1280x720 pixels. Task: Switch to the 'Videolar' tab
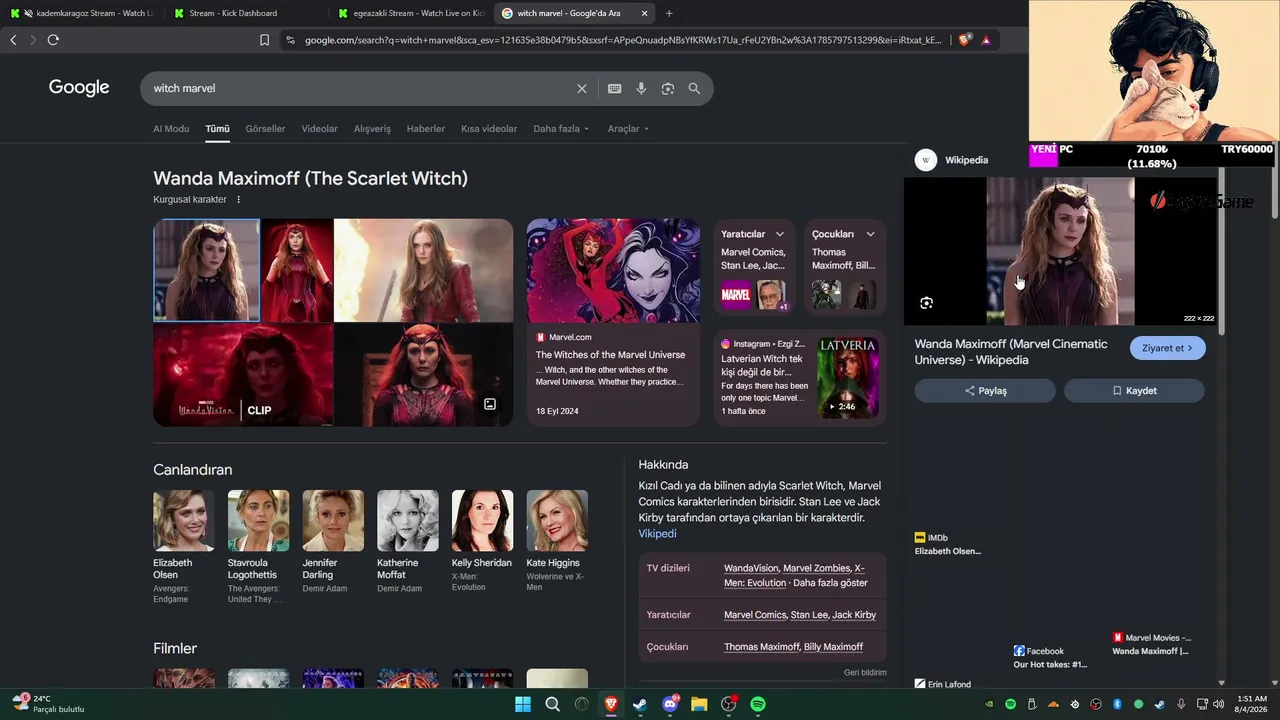(320, 129)
